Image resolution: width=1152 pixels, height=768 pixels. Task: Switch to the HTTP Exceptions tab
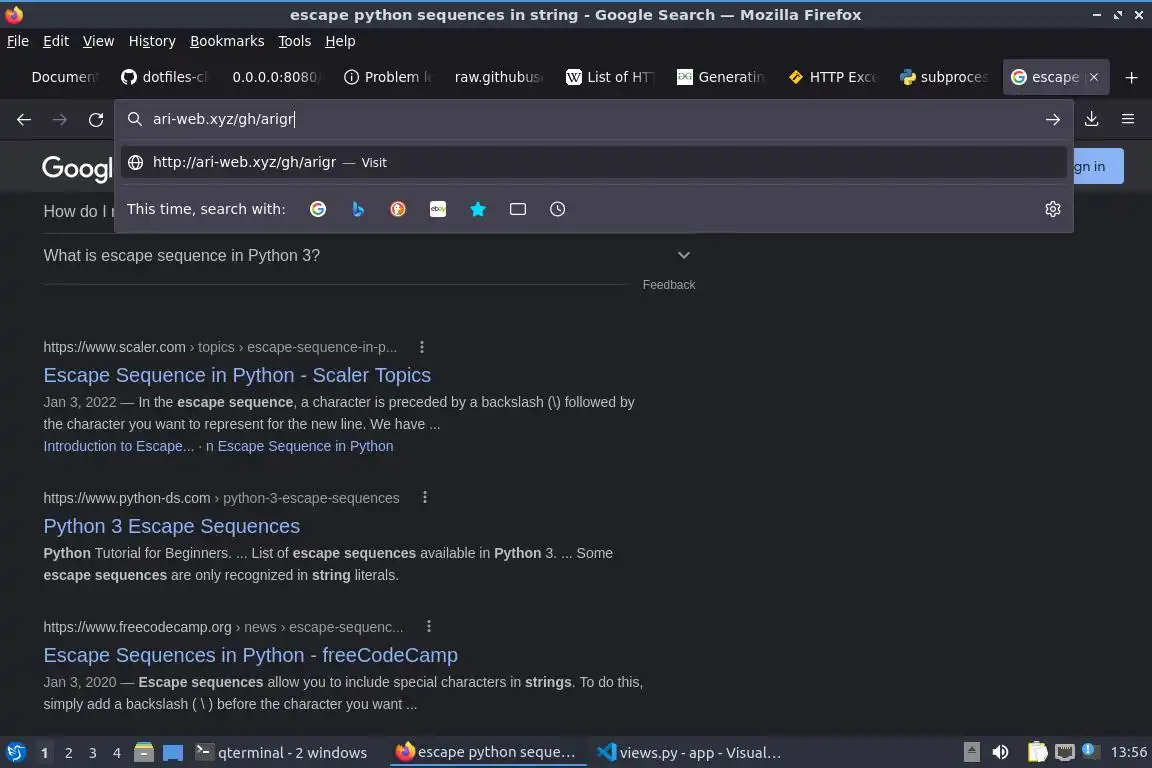click(832, 77)
